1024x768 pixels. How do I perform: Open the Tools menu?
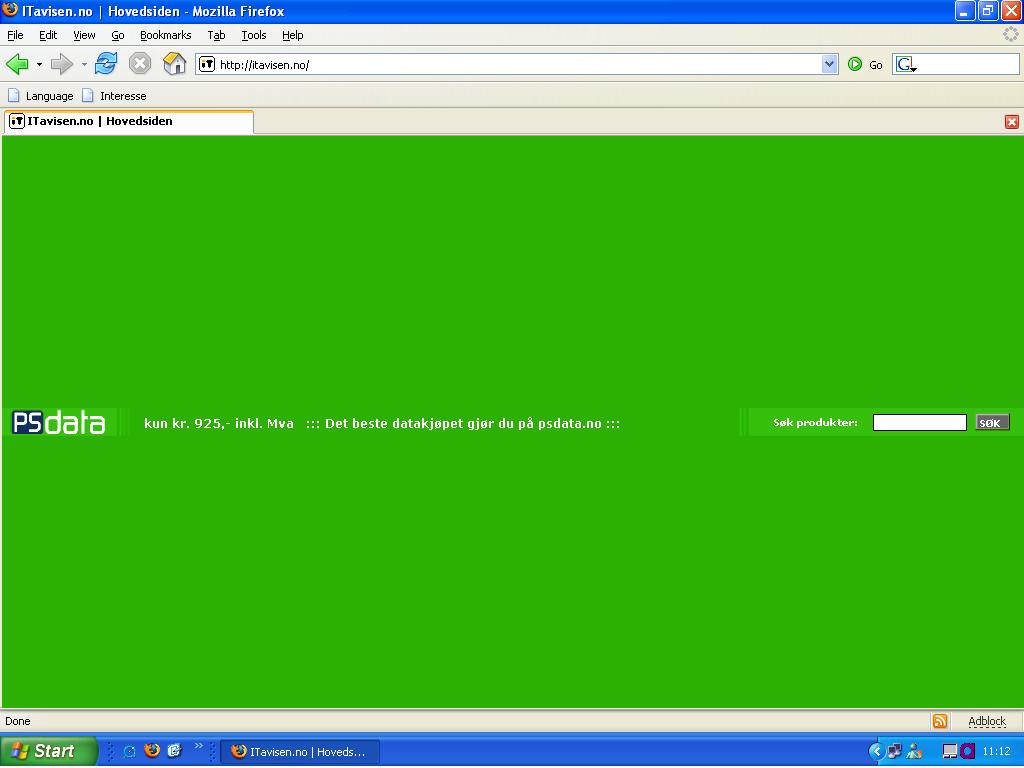coord(254,35)
